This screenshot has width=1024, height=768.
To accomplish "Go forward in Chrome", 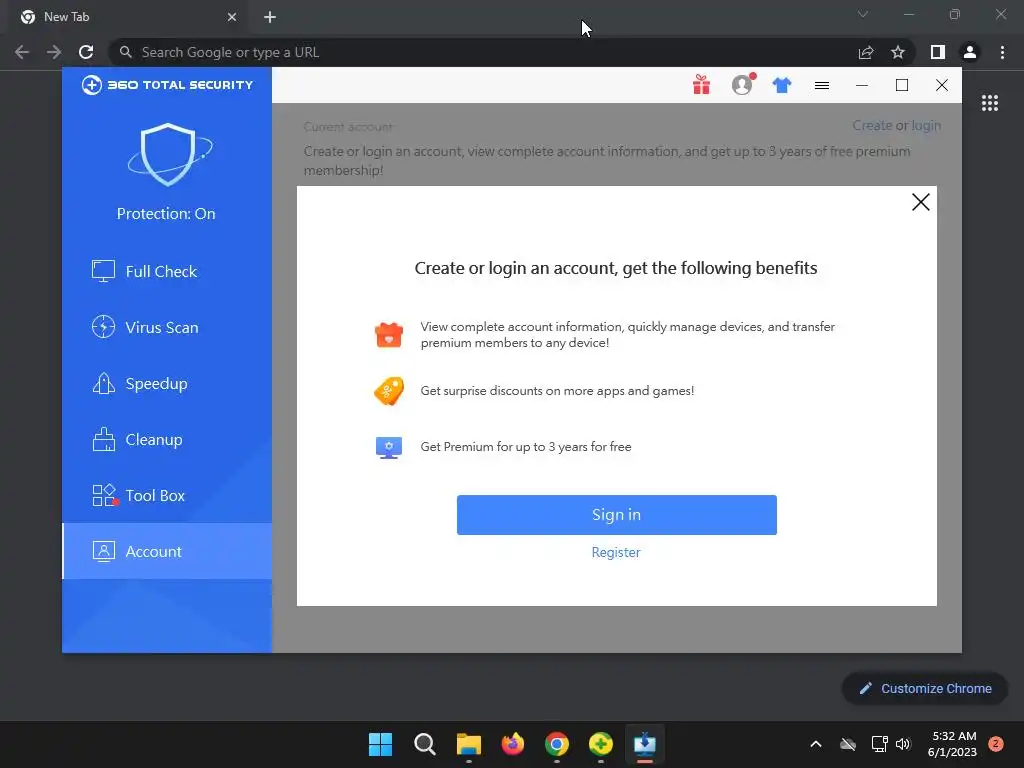I will click(x=54, y=52).
